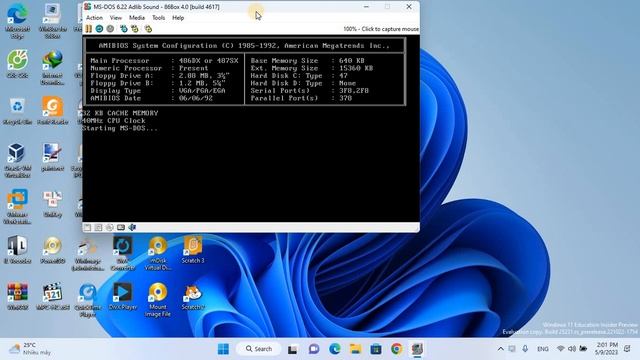
Task: Open 86Box settings from the toolbar icon
Action: click(148, 29)
